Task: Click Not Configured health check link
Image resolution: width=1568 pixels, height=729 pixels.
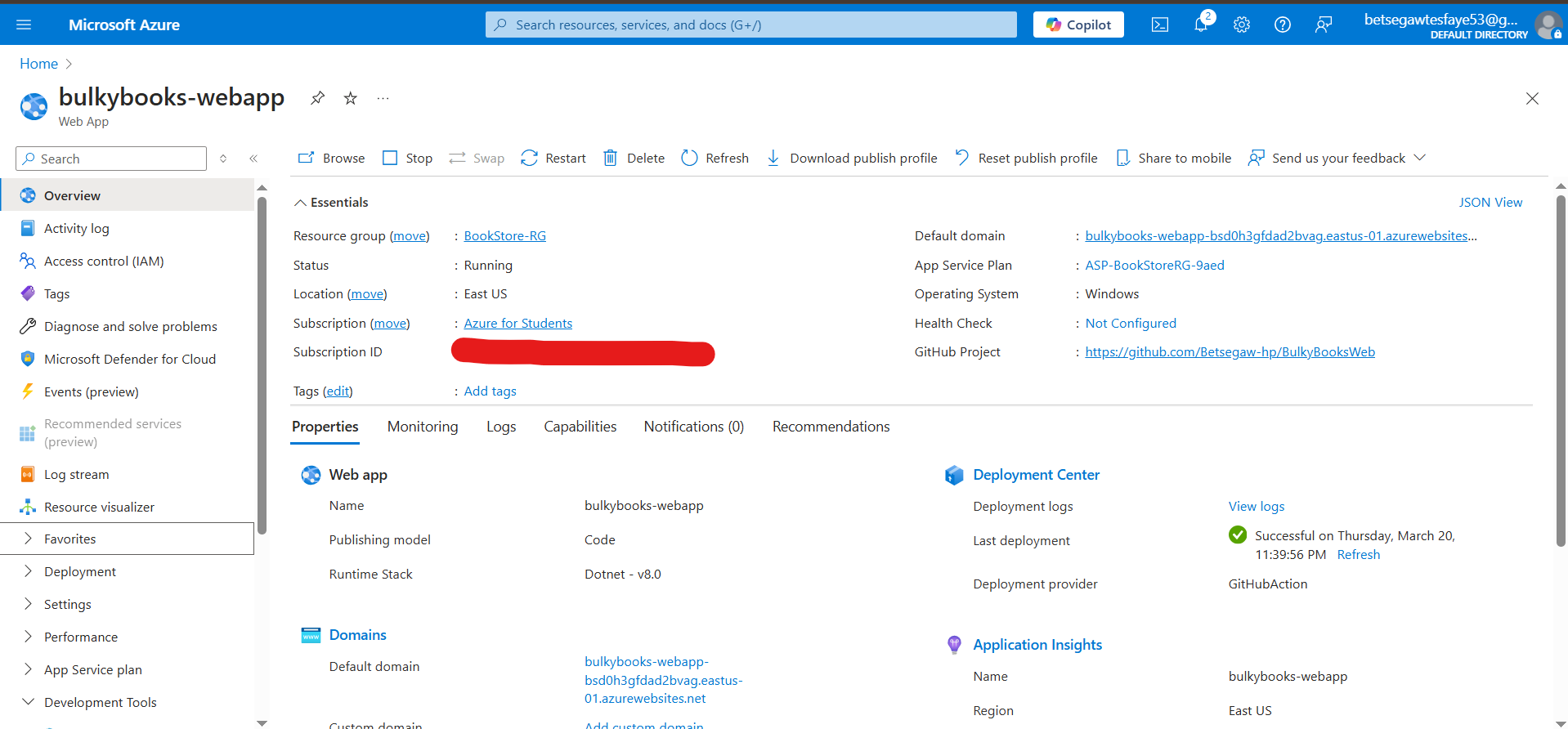Action: point(1131,323)
